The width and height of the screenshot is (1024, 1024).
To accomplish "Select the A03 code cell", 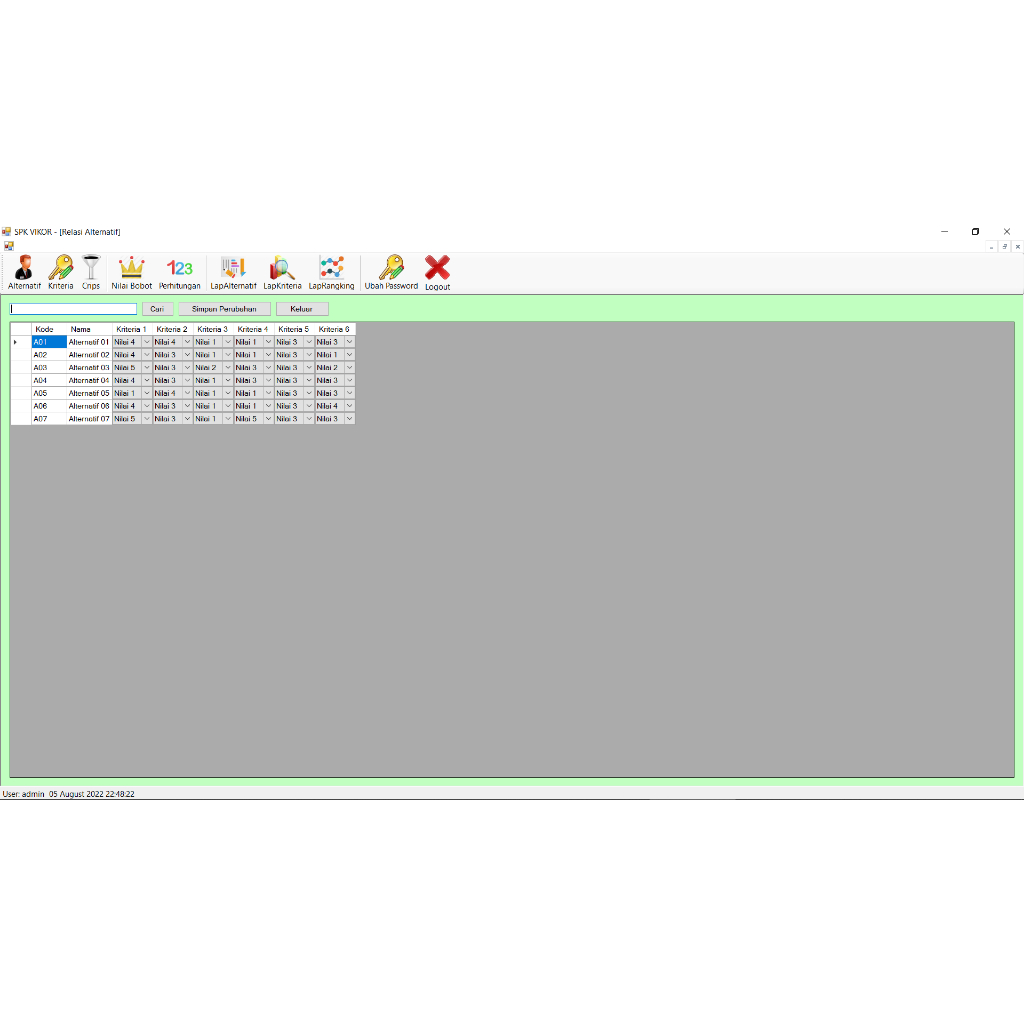I will pyautogui.click(x=49, y=368).
